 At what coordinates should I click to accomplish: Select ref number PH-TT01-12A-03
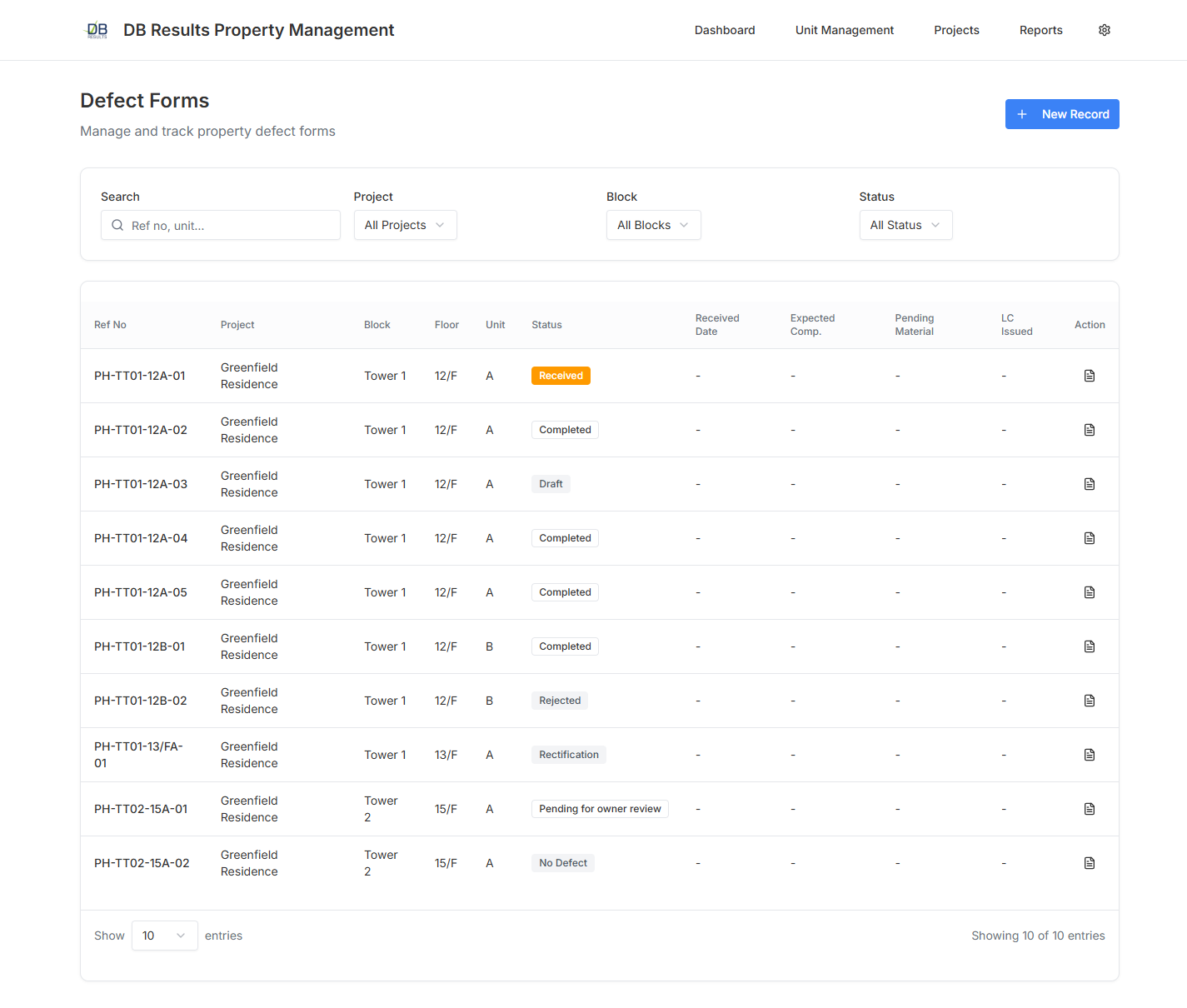click(x=141, y=484)
